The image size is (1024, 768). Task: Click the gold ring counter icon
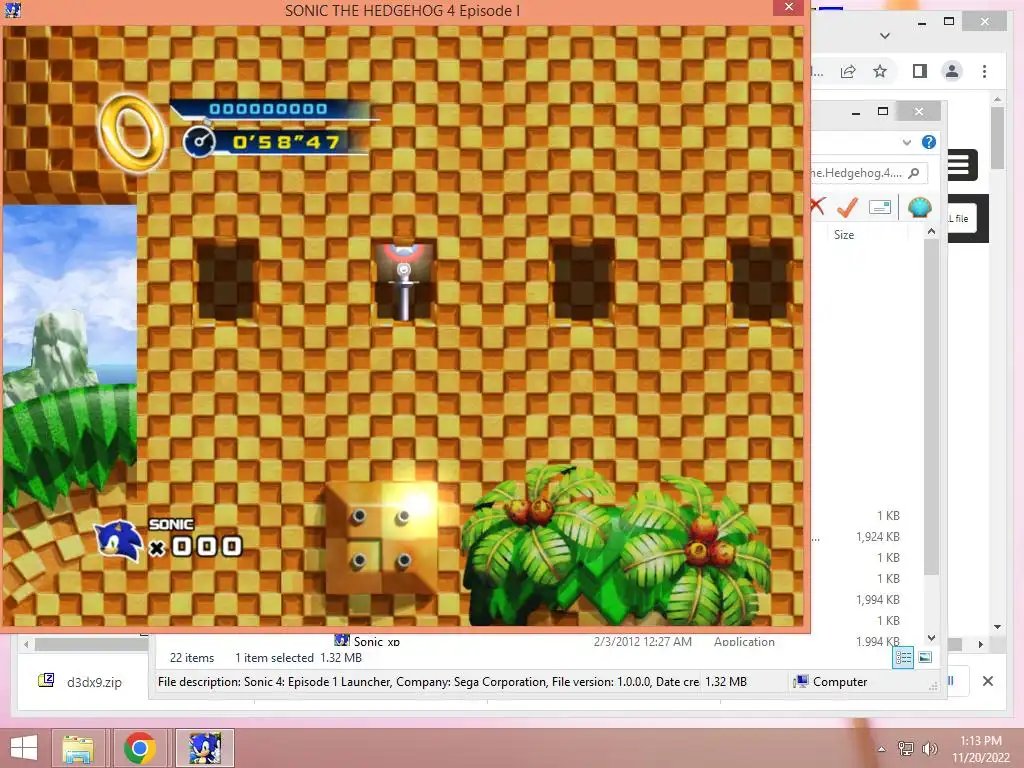133,133
